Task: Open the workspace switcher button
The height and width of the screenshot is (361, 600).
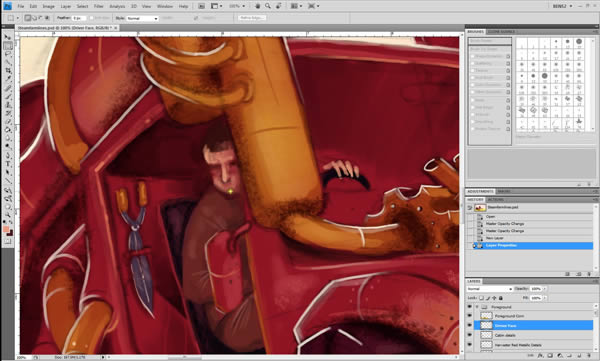Action: 562,6
